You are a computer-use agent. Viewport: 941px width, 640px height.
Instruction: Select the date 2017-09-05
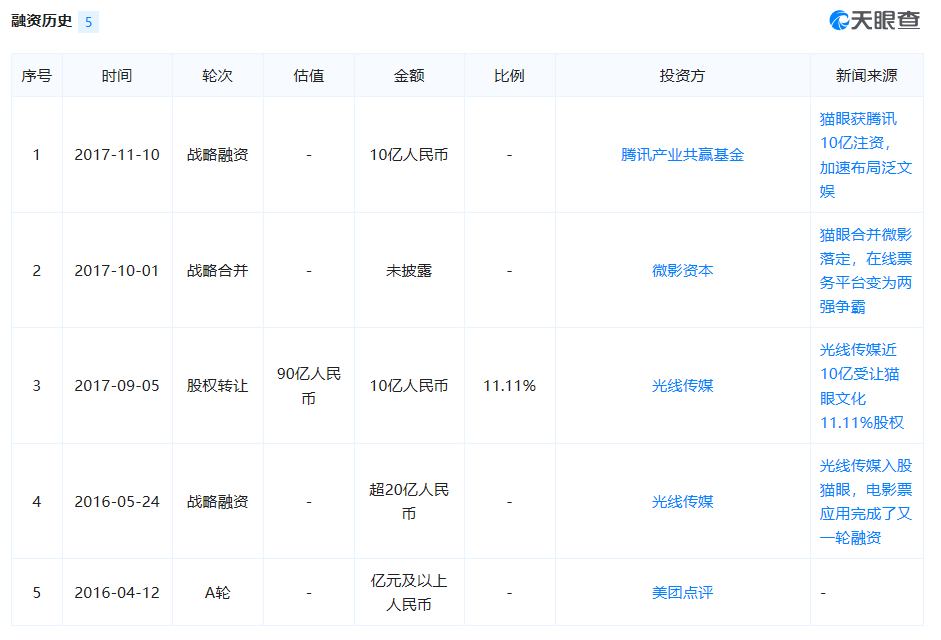tap(117, 386)
